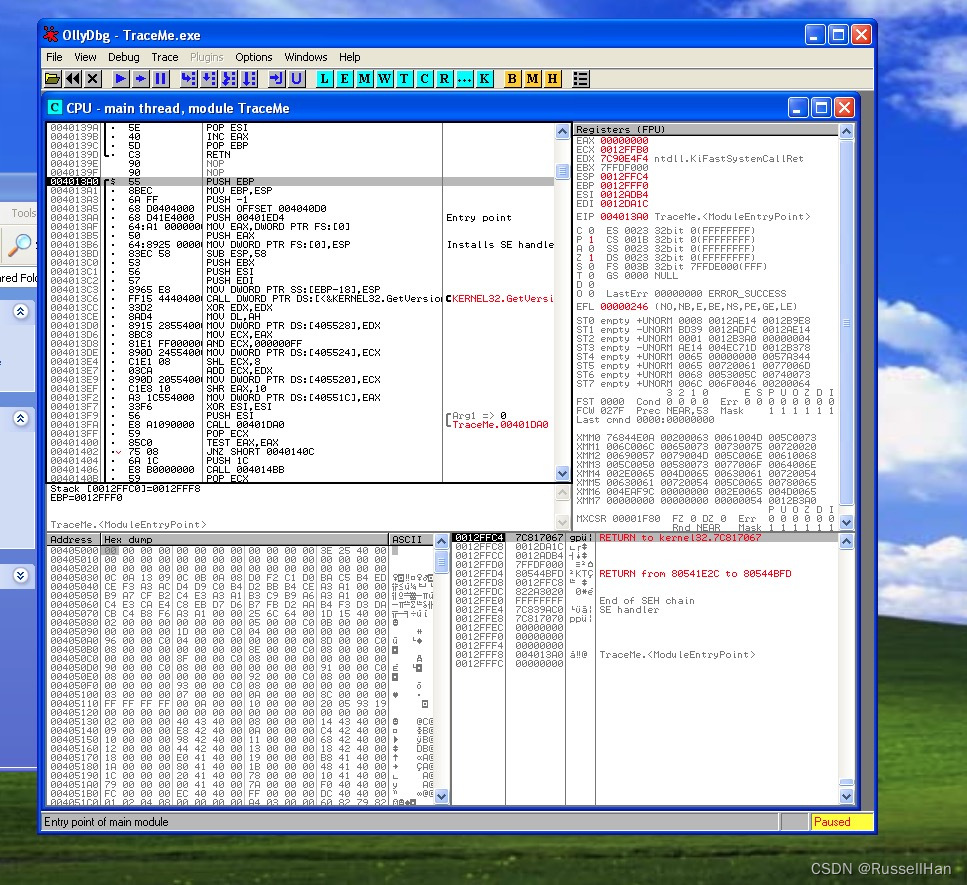This screenshot has width=967, height=885.
Task: Open the Help menu
Action: click(349, 57)
